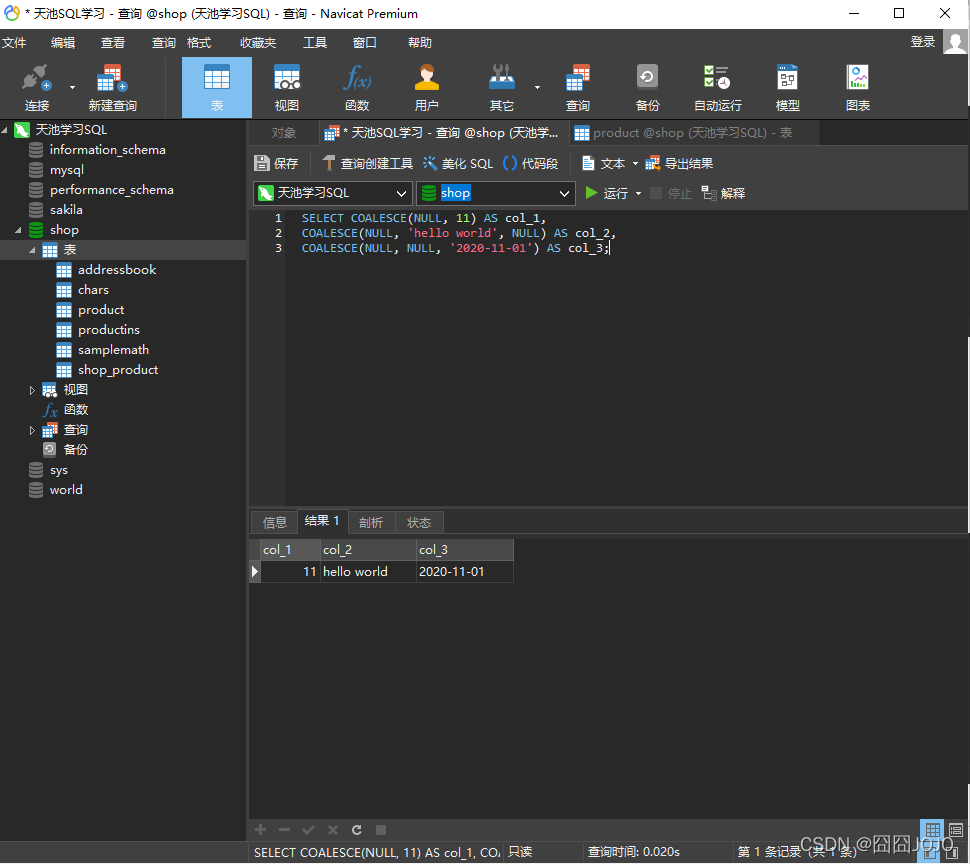Open the 查看 menu

[x=113, y=43]
